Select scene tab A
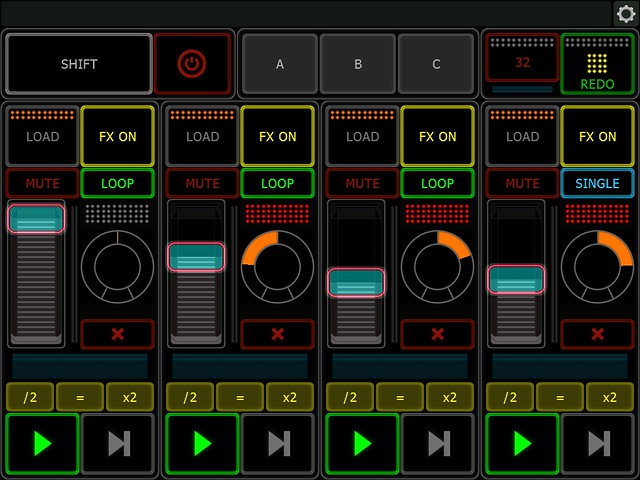This screenshot has width=640, height=480. (x=280, y=64)
